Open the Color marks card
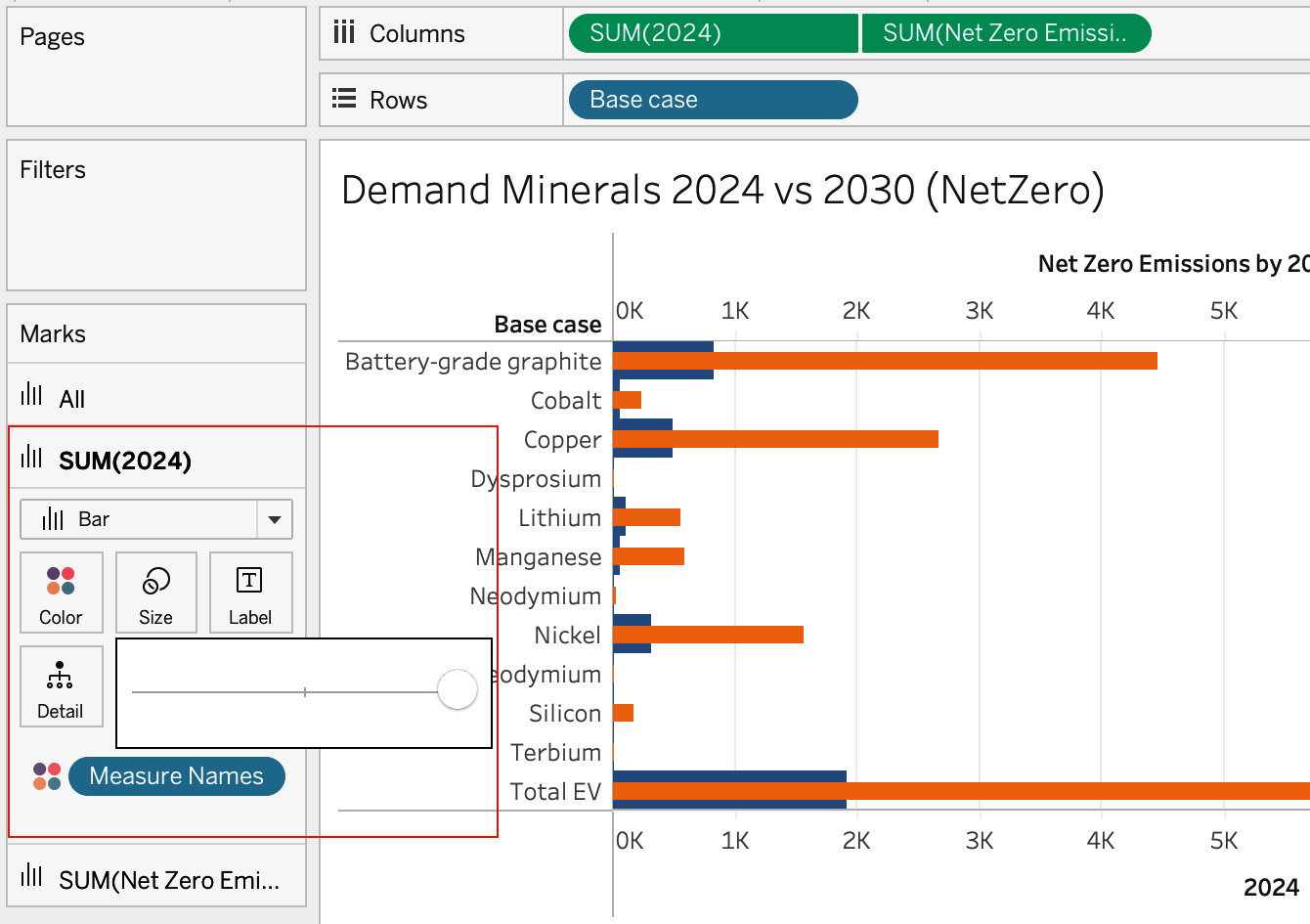This screenshot has width=1310, height=924. (62, 593)
